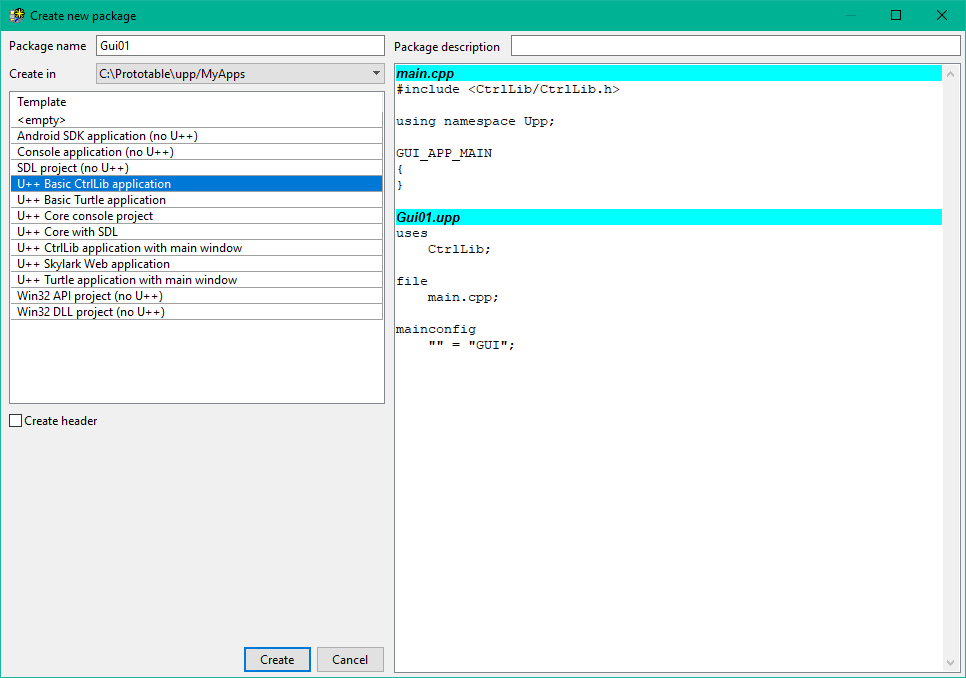Enable the Create header checkbox
Viewport: 966px width, 678px height.
(16, 421)
